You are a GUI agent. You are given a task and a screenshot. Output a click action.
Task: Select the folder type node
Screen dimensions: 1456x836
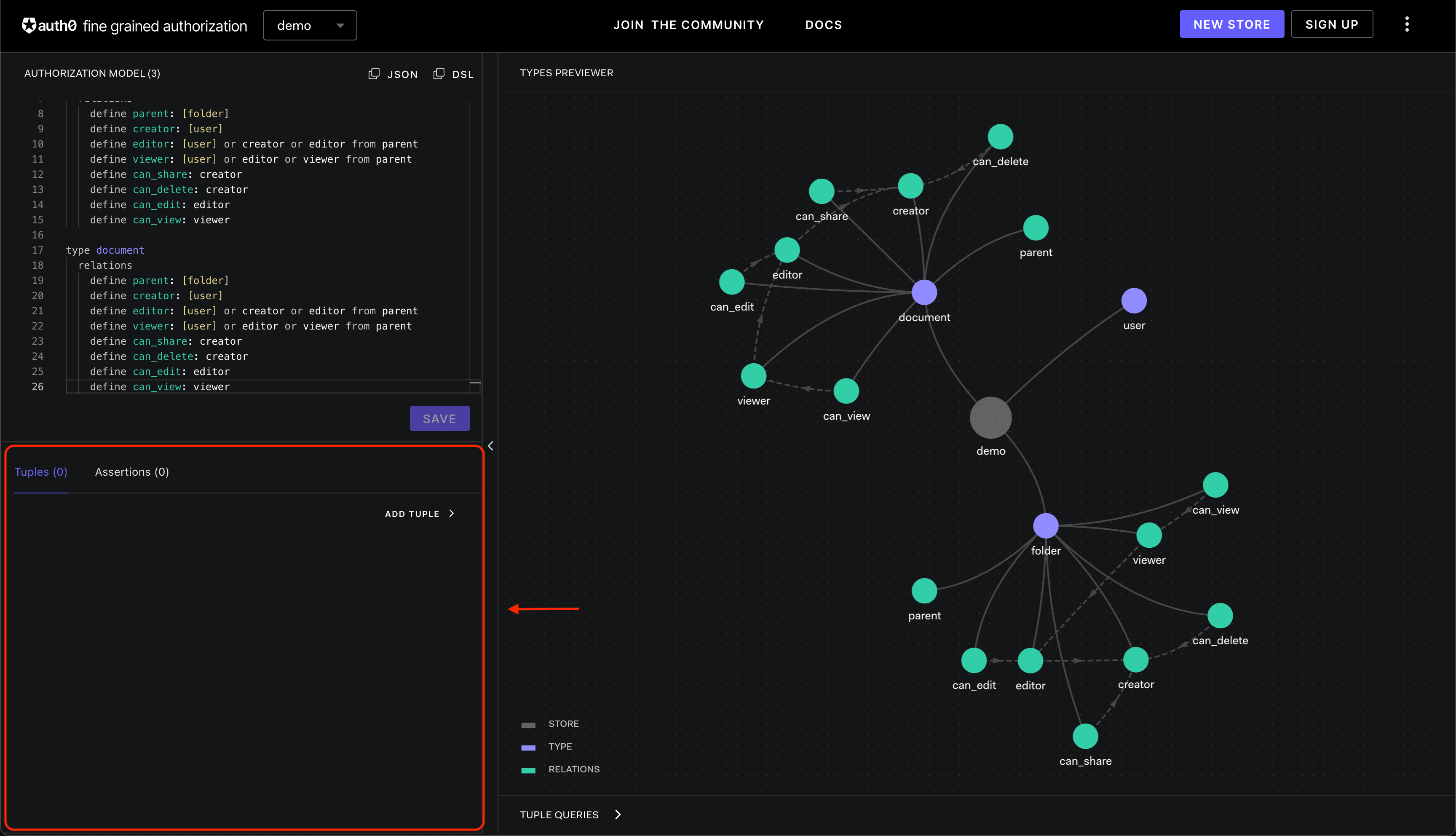(1046, 526)
